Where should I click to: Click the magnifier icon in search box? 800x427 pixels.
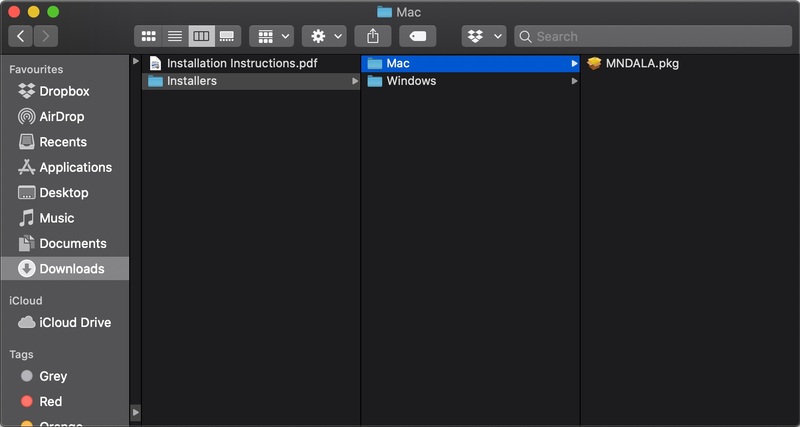[x=525, y=37]
